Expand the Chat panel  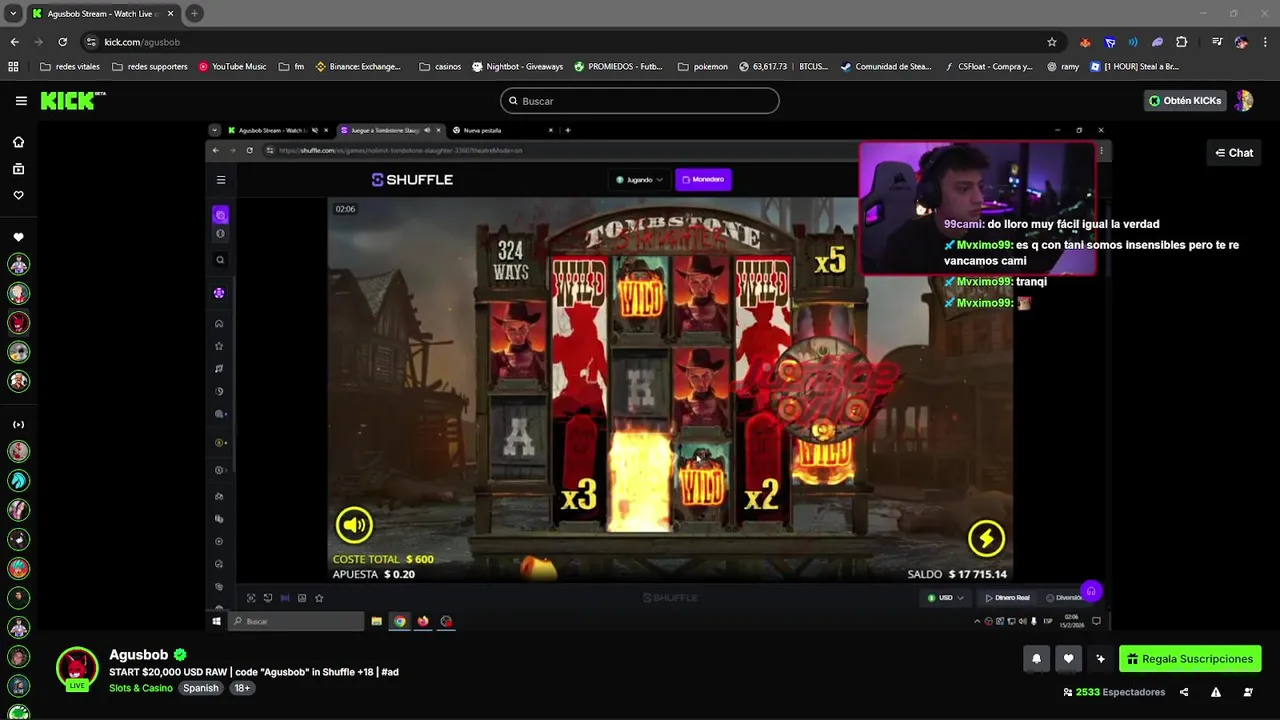point(1234,153)
